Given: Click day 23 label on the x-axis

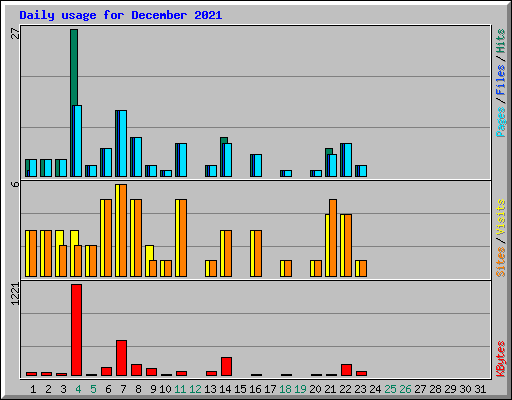Looking at the screenshot, I should 360,389.
